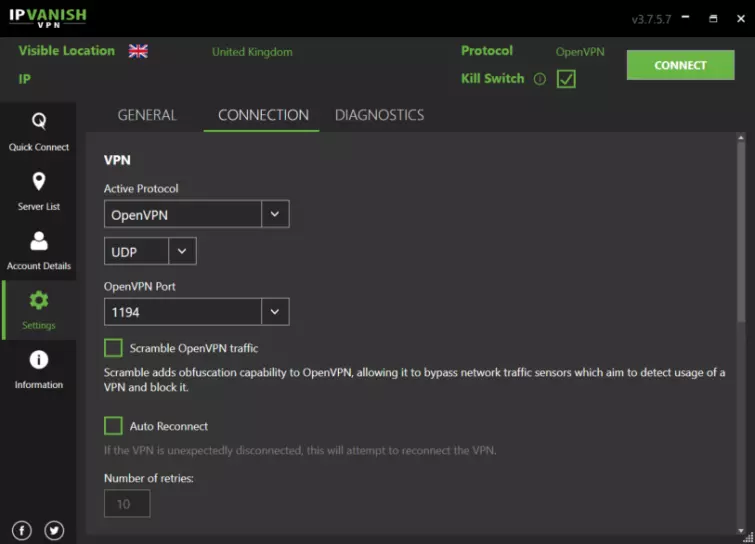Click the Number of retries field

click(x=127, y=504)
